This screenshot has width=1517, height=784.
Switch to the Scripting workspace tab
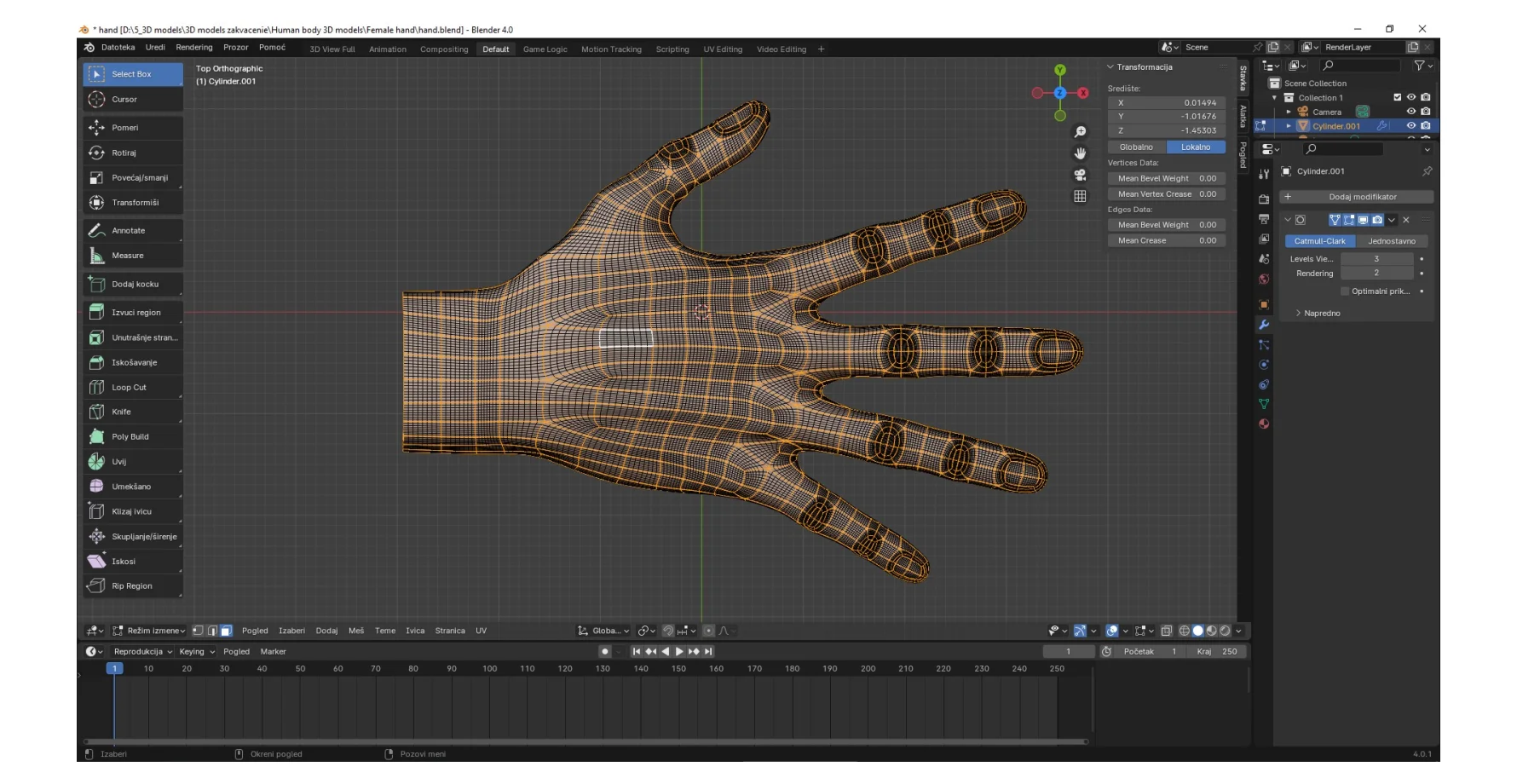point(672,49)
